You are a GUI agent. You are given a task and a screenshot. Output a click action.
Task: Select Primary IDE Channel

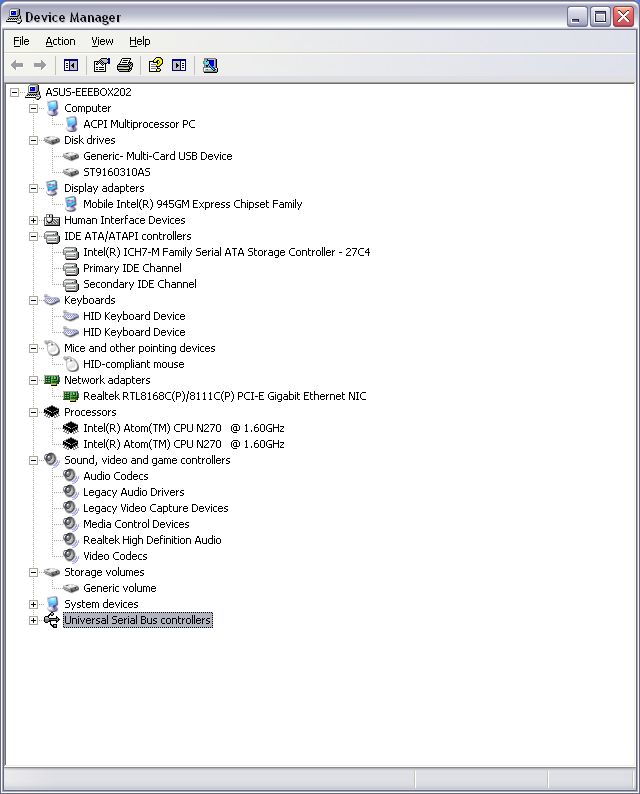[x=132, y=268]
